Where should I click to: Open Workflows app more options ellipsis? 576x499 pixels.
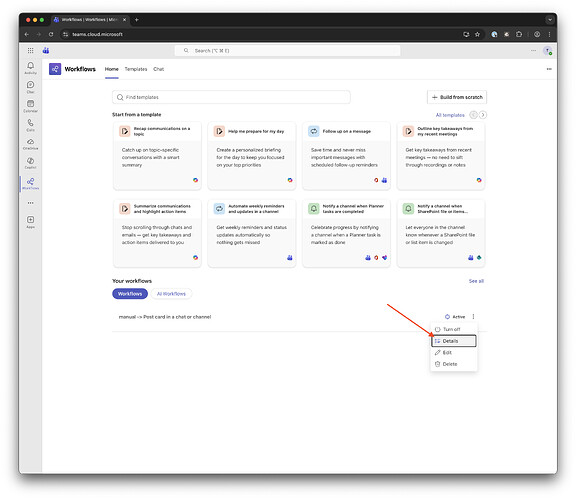click(x=549, y=69)
